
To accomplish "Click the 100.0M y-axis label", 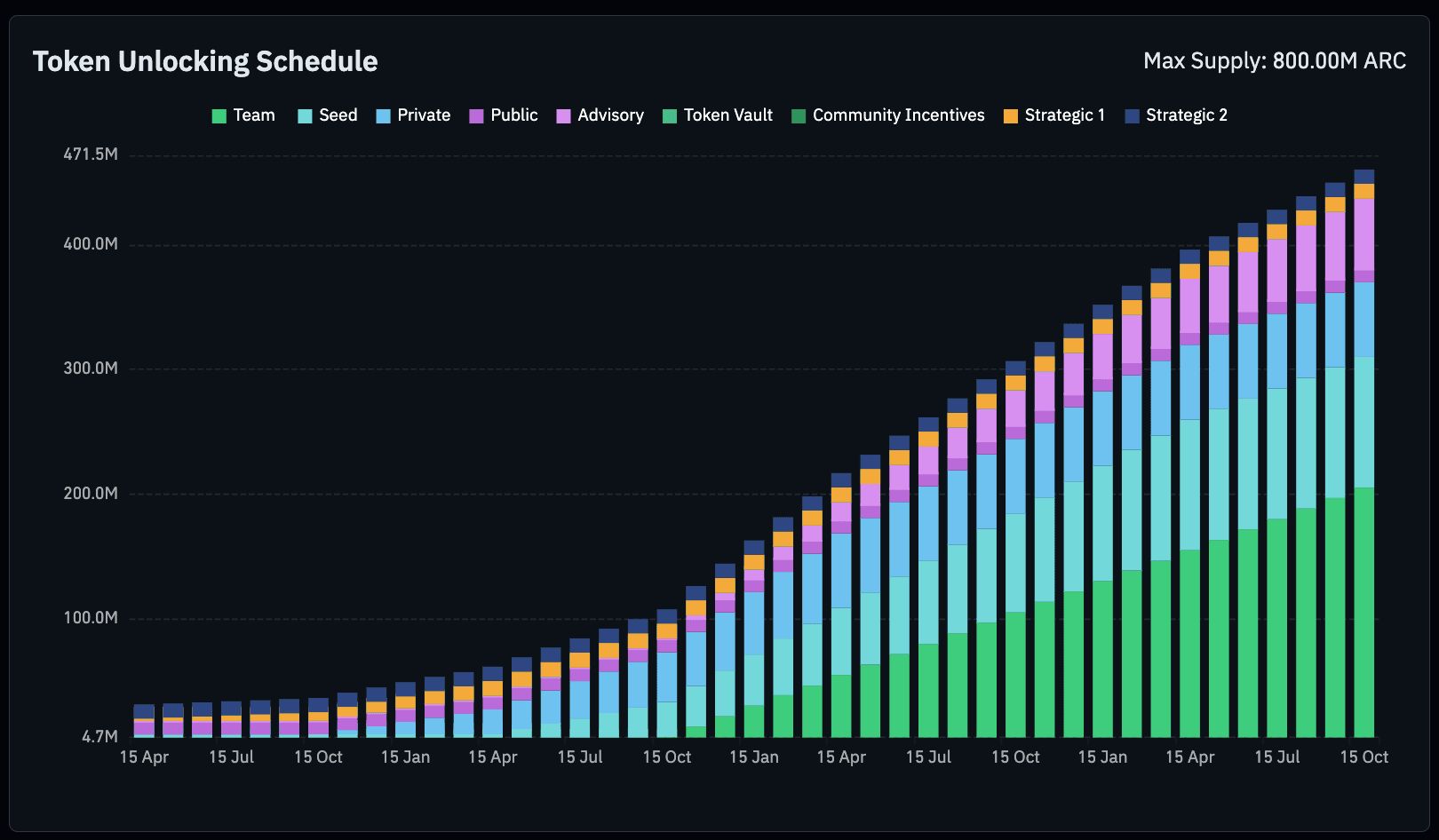I will coord(90,618).
